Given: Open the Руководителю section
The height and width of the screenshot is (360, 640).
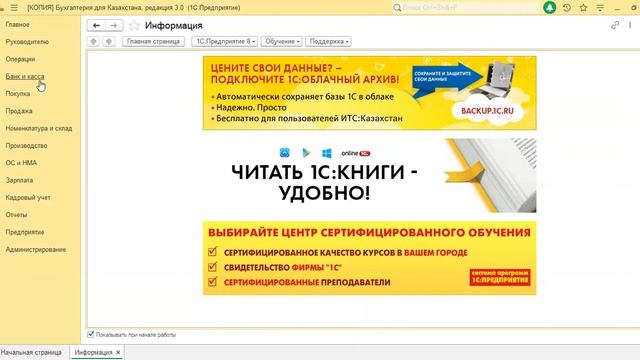Looking at the screenshot, I should [27, 42].
